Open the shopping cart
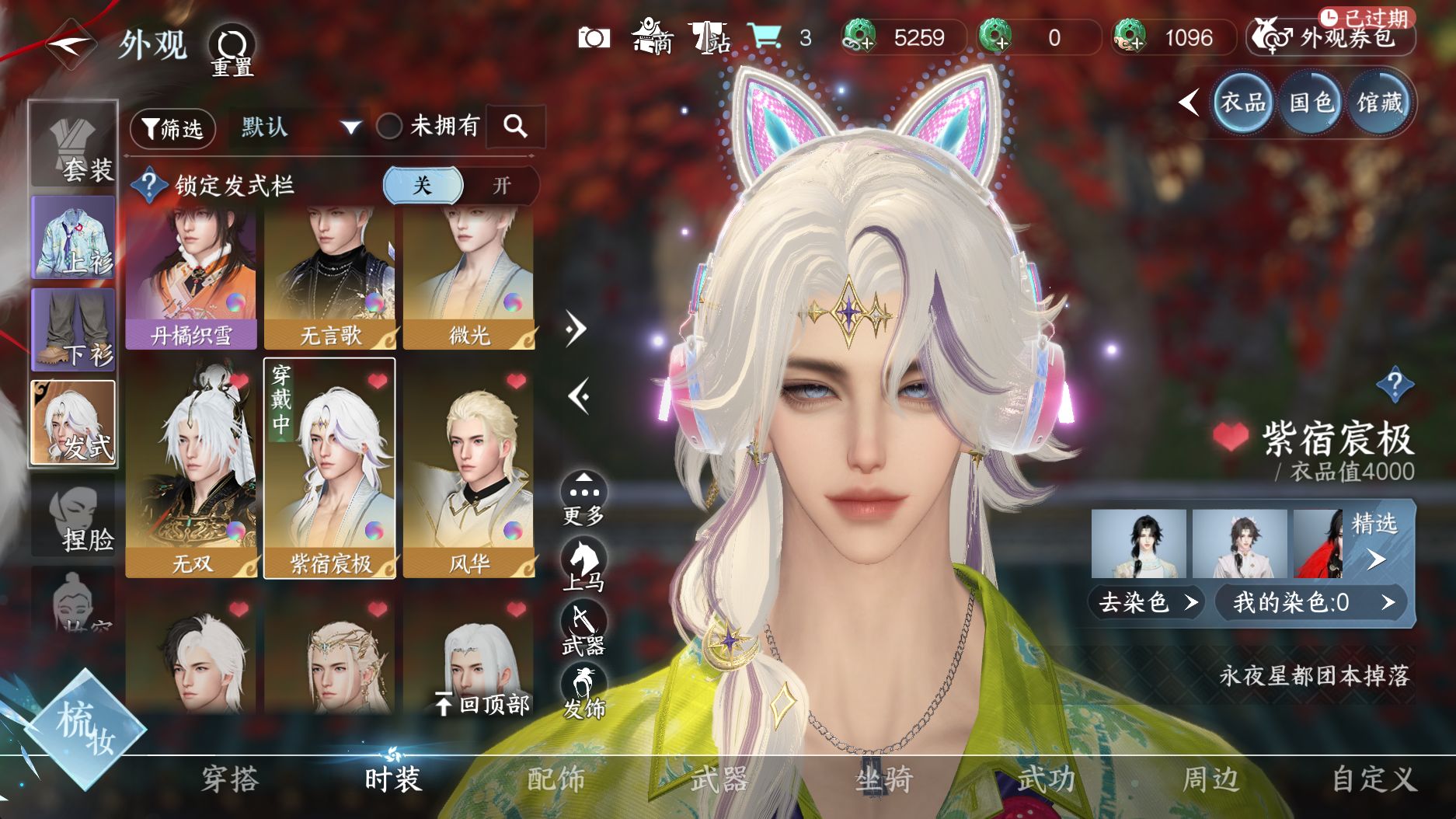The width and height of the screenshot is (1456, 819). 765,37
